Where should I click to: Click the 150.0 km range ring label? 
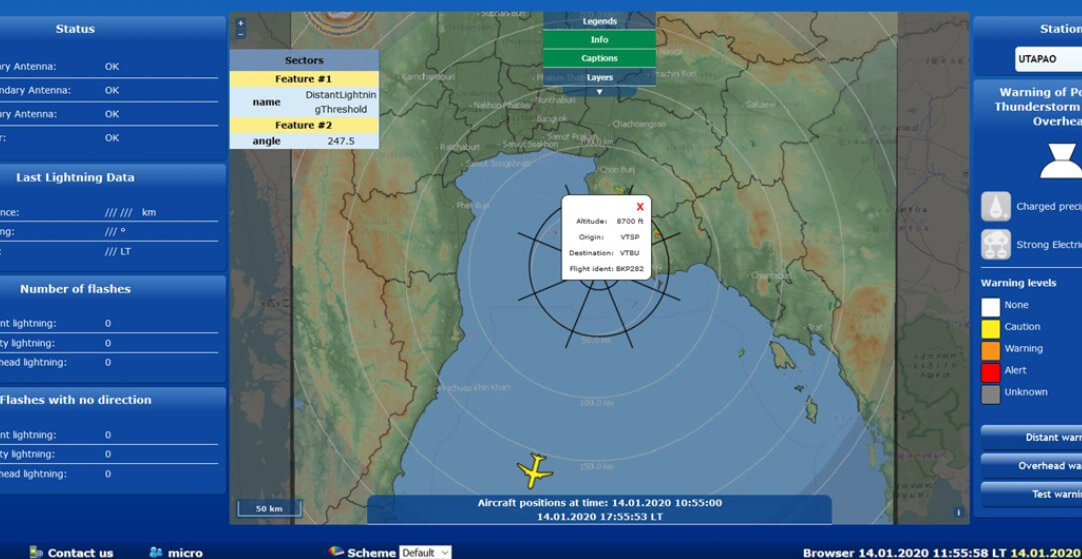596,467
